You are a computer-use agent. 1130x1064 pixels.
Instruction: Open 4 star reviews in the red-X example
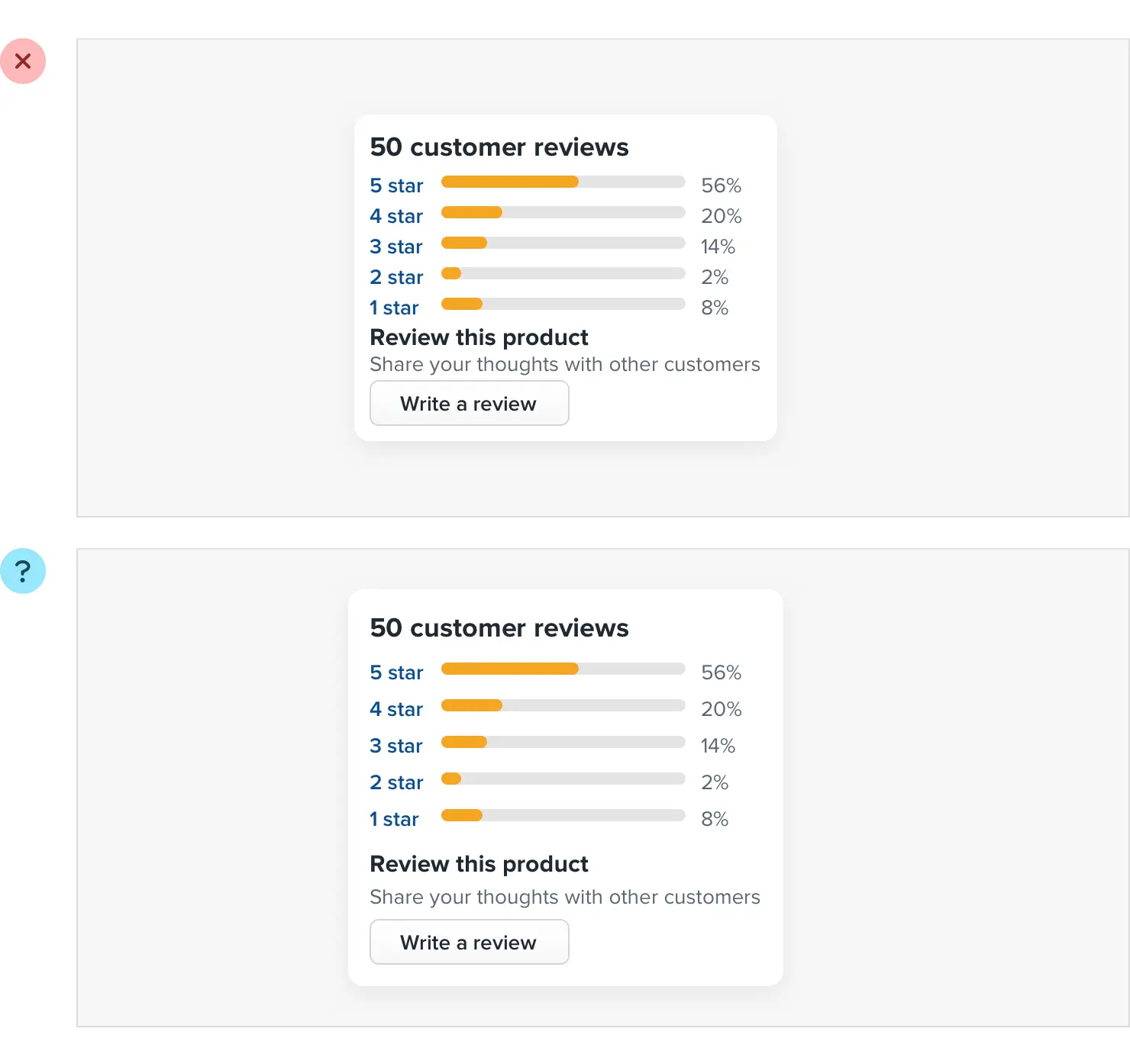(396, 216)
